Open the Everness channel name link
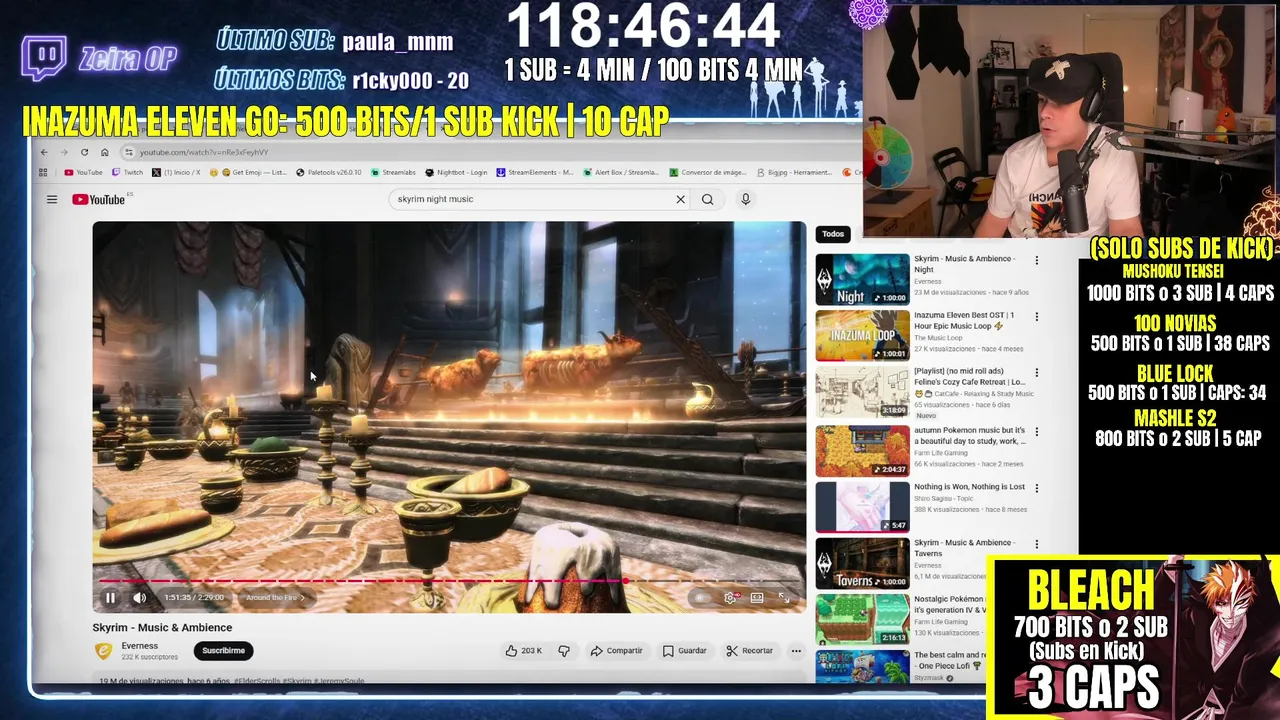The height and width of the screenshot is (720, 1280). [140, 646]
